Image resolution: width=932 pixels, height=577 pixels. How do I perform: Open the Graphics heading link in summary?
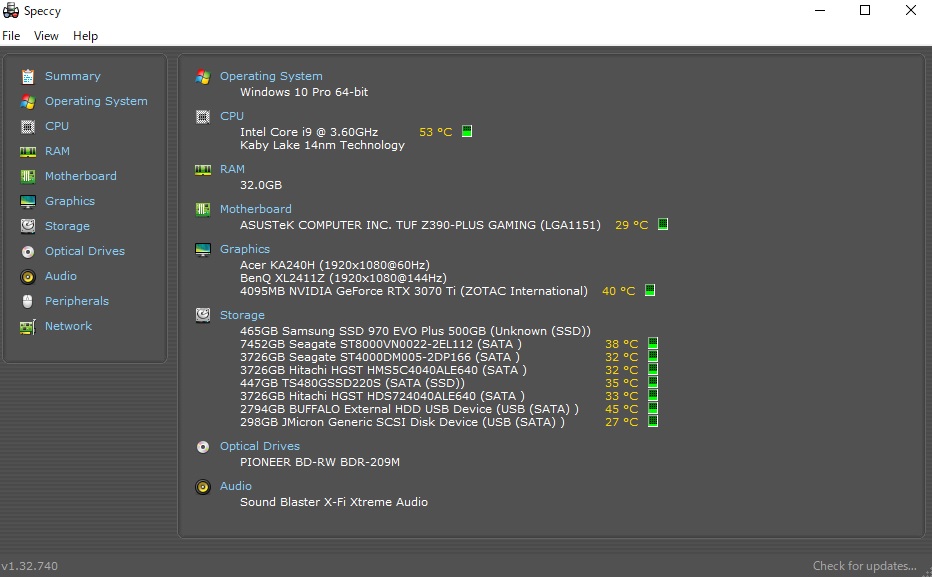(x=245, y=248)
